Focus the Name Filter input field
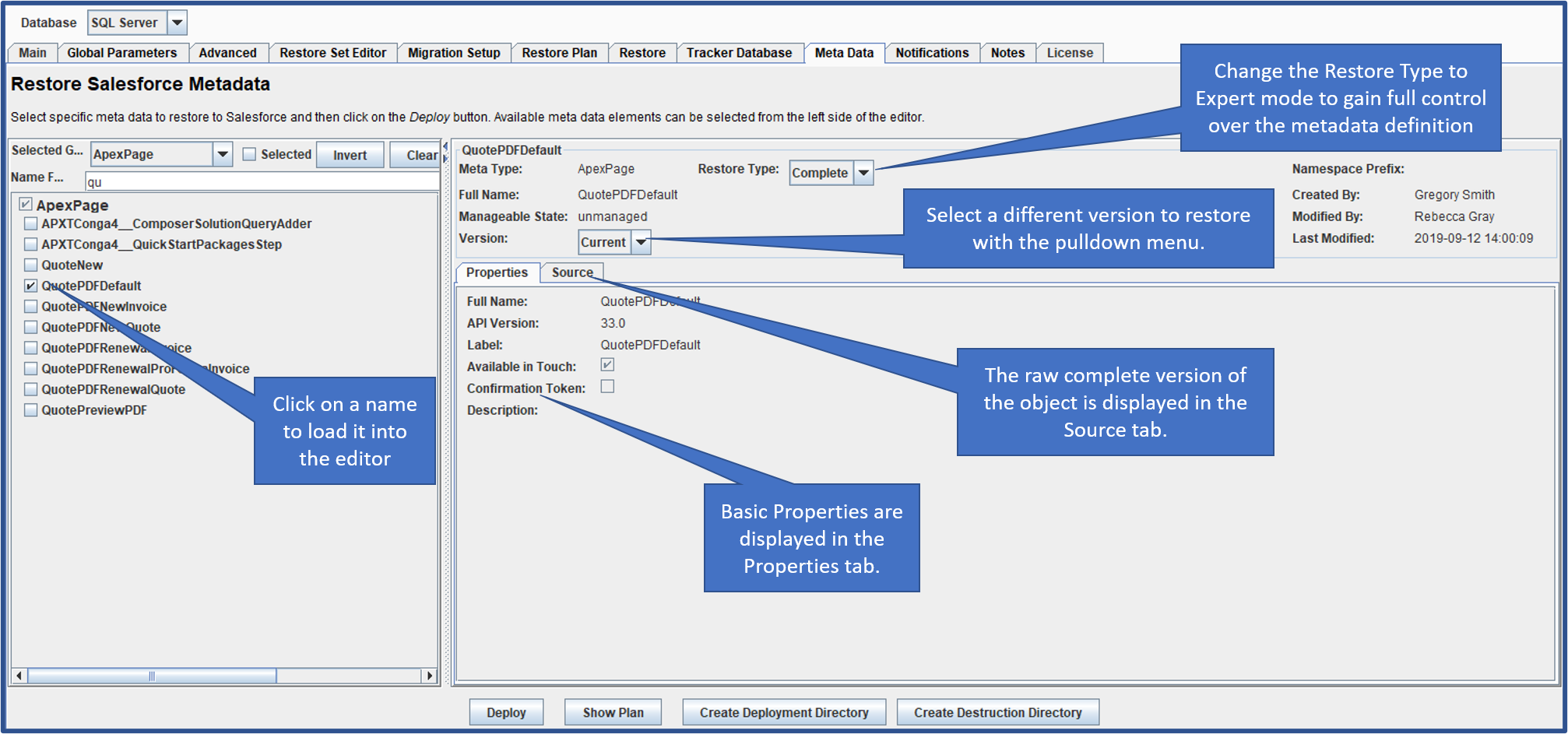This screenshot has height=734, width=1568. tap(262, 181)
